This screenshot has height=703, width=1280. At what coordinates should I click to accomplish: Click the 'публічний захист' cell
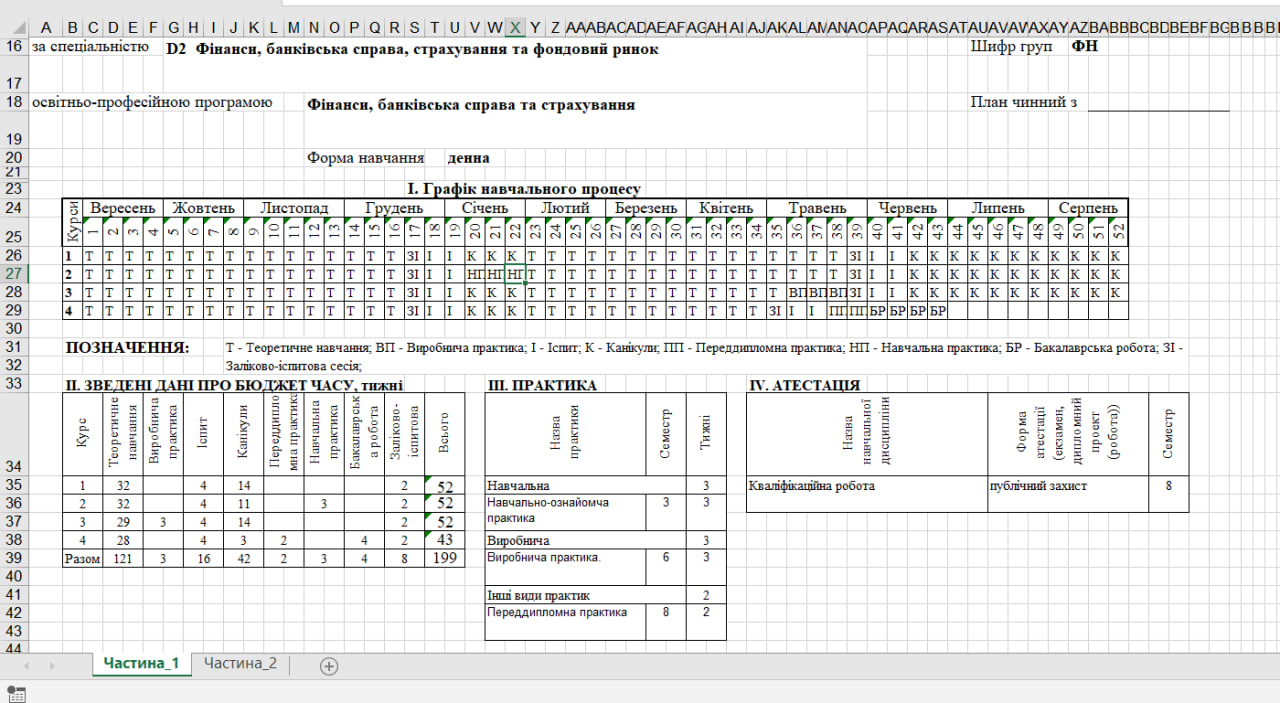click(1068, 493)
